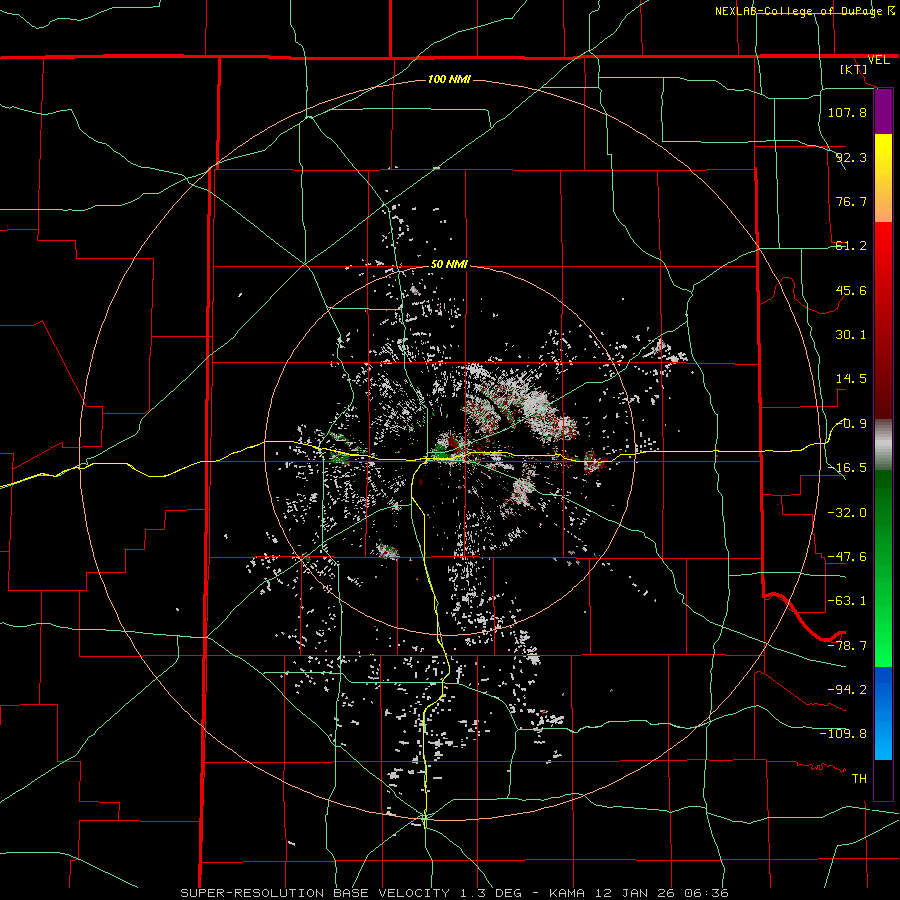Viewport: 900px width, 900px height.
Task: Select the 30.1 legend value
Action: pyautogui.click(x=851, y=335)
